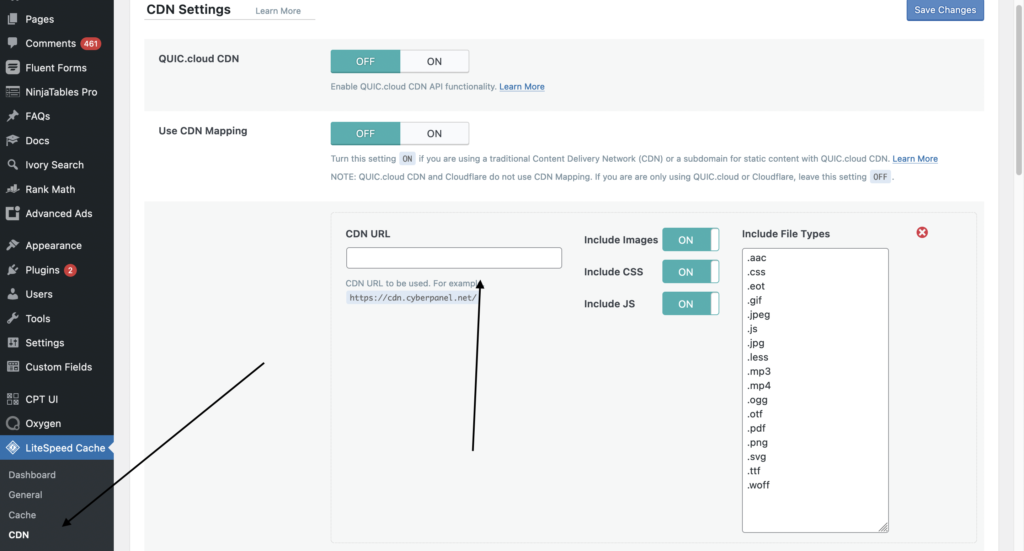Viewport: 1024px width, 551px height.
Task: Click the .mp4 entry in file types
Action: click(759, 386)
